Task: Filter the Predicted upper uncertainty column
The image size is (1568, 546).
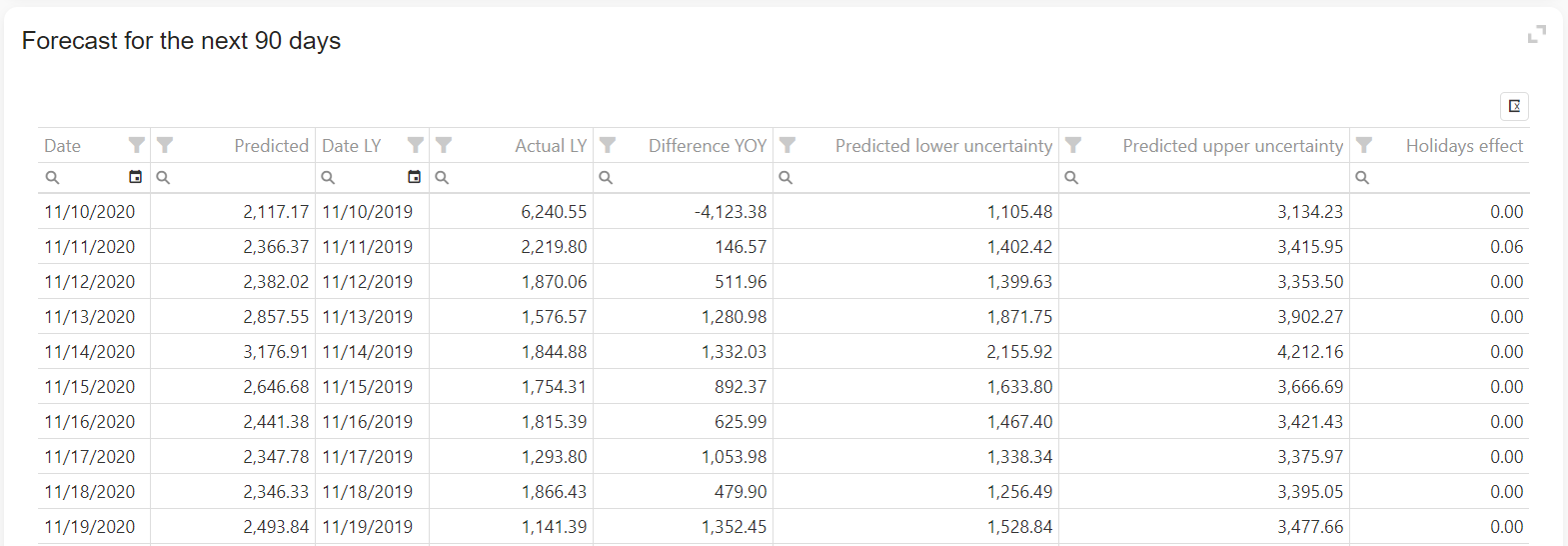Action: pos(1073,146)
